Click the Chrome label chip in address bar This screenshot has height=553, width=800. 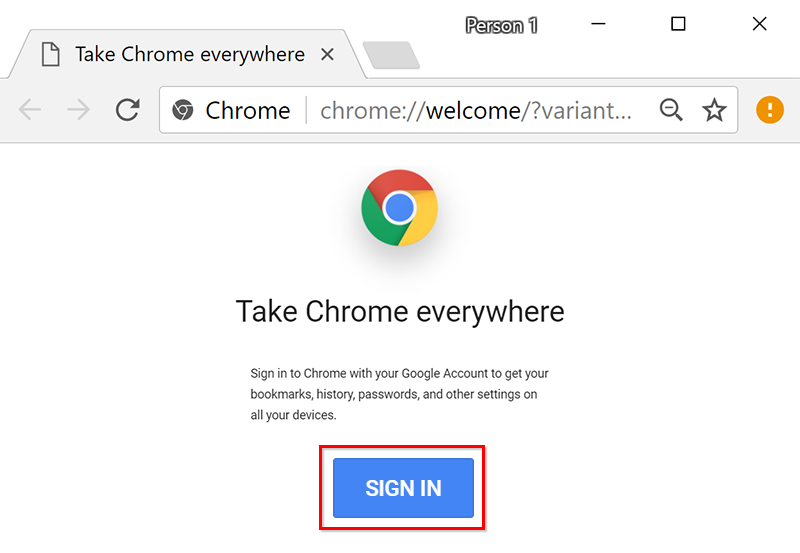pos(247,110)
